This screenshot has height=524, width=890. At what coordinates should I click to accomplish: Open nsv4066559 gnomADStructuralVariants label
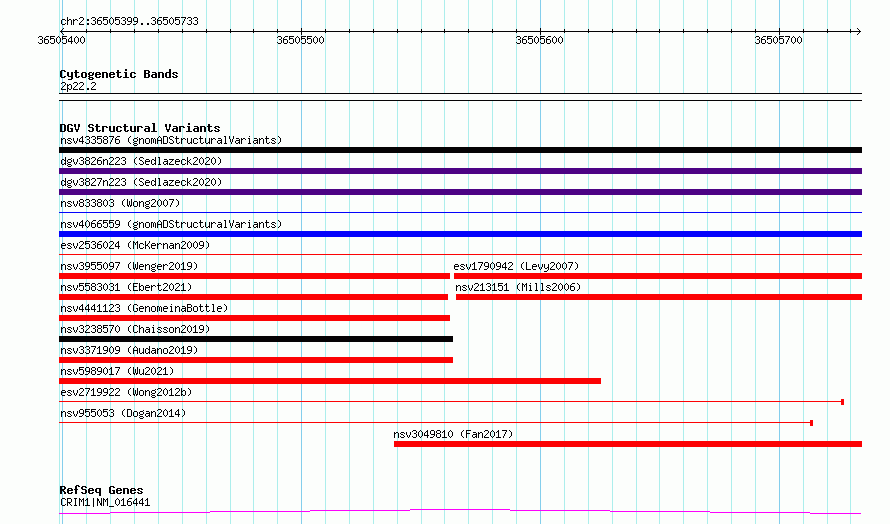pos(171,224)
